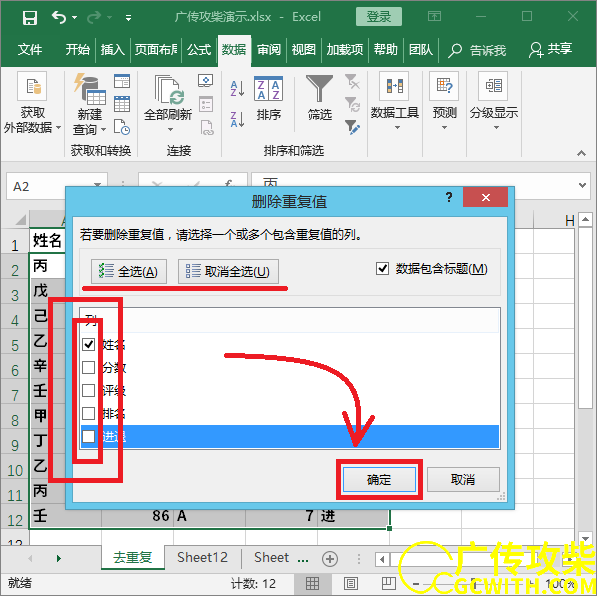Click the connection Properties icon

(206, 104)
